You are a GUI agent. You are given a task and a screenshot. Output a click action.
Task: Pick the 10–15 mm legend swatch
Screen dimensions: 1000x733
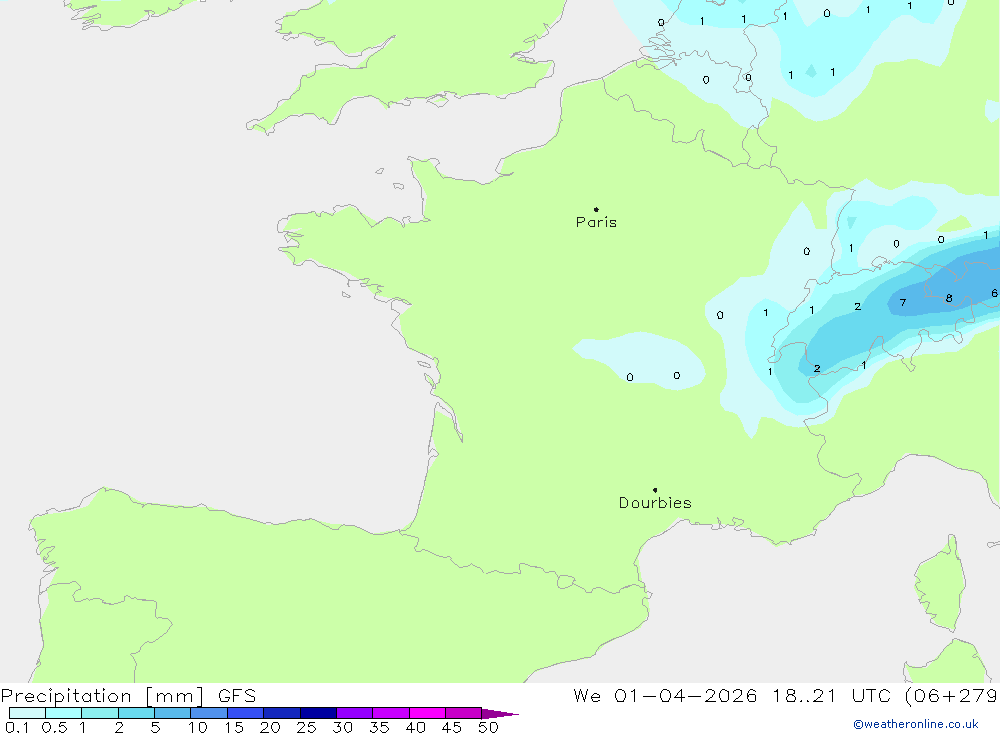(209, 713)
